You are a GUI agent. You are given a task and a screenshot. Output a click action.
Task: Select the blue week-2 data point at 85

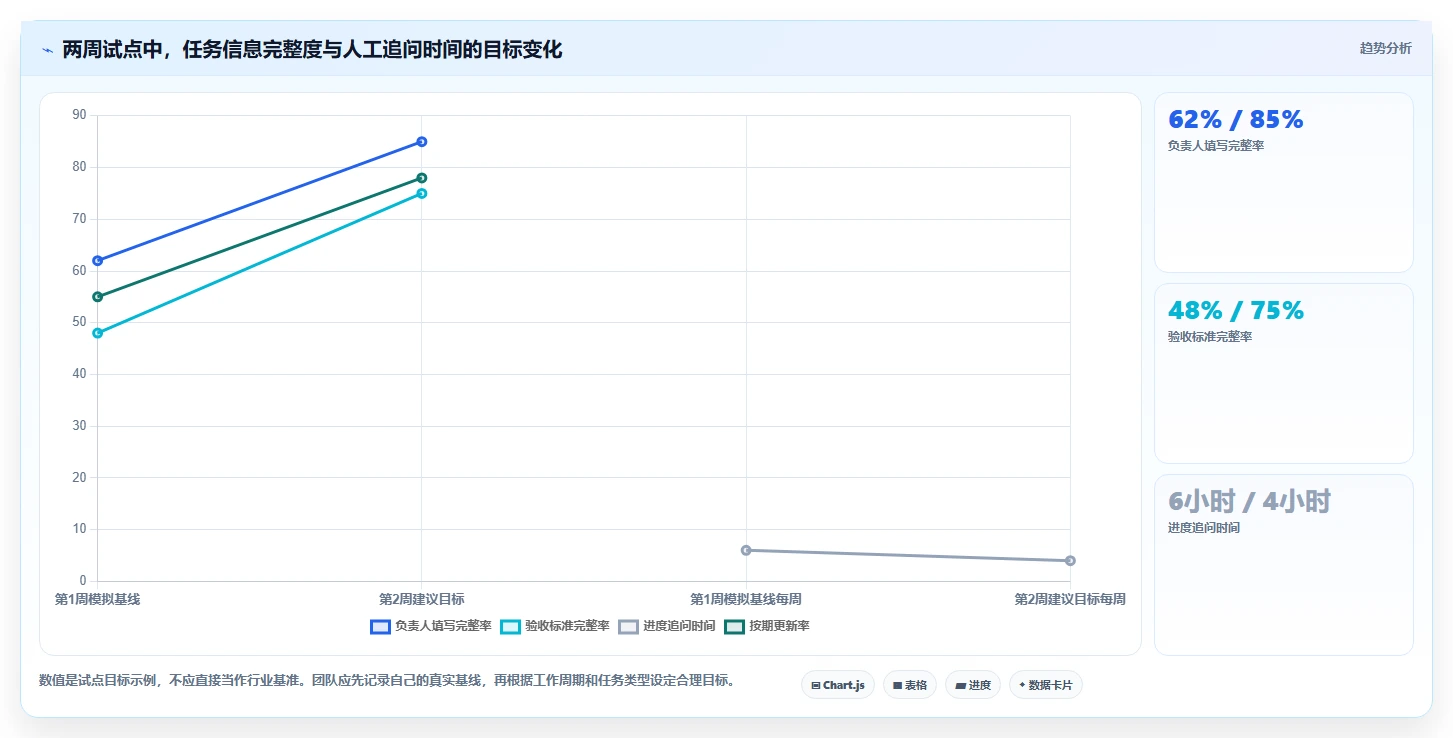(422, 142)
